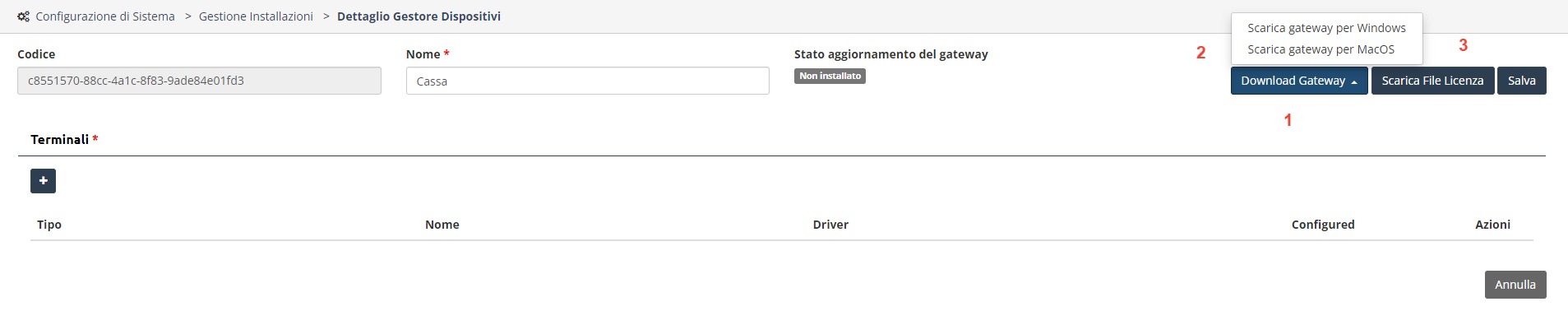Select Scarica gateway per MacOS
The height and width of the screenshot is (311, 1568).
(x=1321, y=49)
